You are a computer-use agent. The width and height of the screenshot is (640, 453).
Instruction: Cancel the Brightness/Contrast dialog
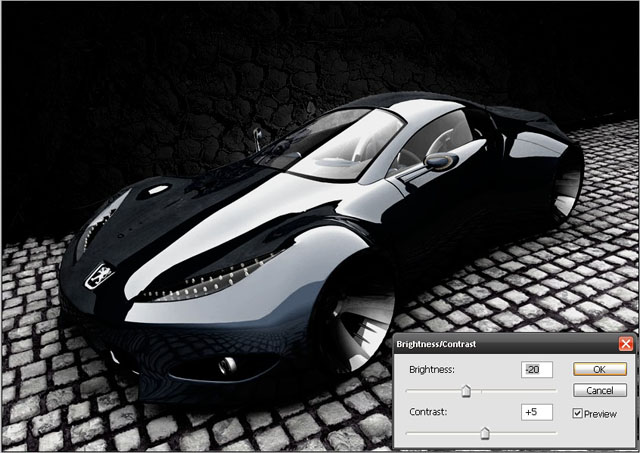pos(600,390)
